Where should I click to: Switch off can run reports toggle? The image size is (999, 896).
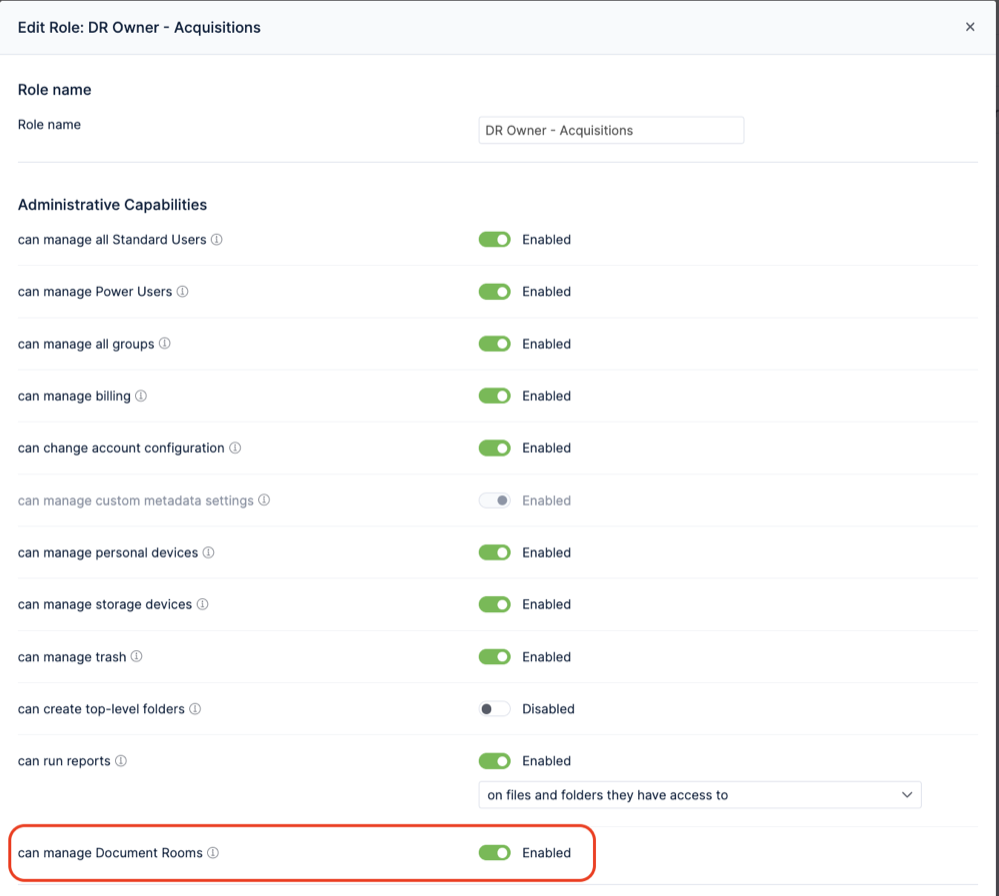coord(494,761)
